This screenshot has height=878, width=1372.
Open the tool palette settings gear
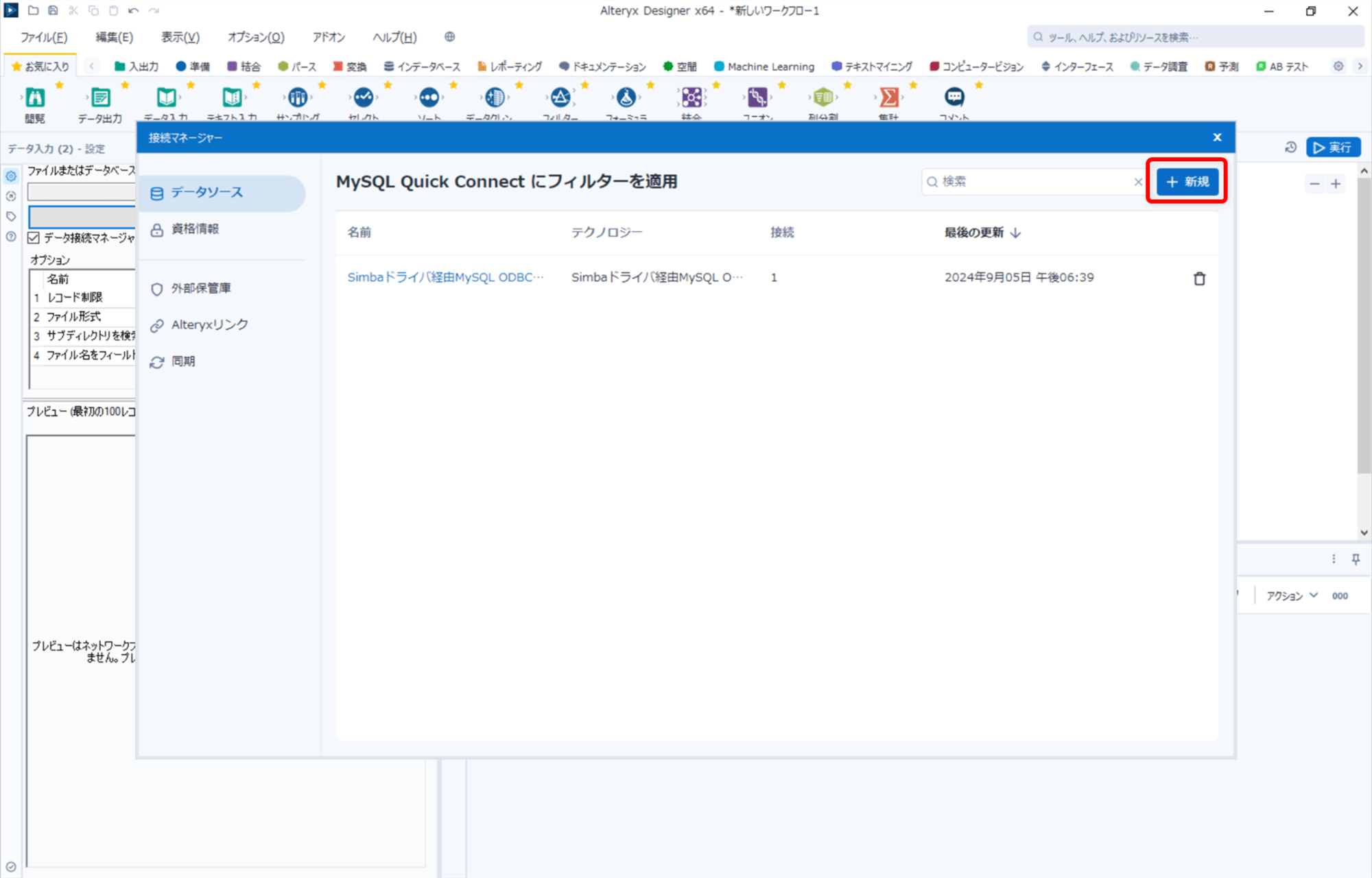1338,67
